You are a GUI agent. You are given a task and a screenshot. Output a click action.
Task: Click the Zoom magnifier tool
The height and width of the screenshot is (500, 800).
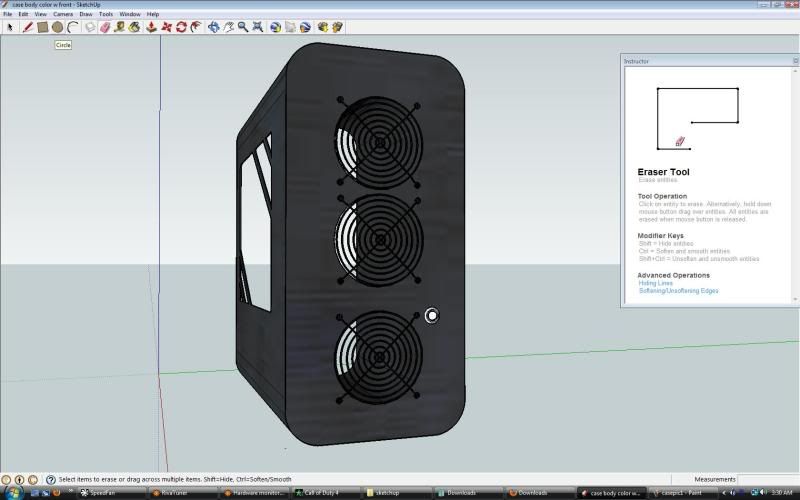coord(243,27)
